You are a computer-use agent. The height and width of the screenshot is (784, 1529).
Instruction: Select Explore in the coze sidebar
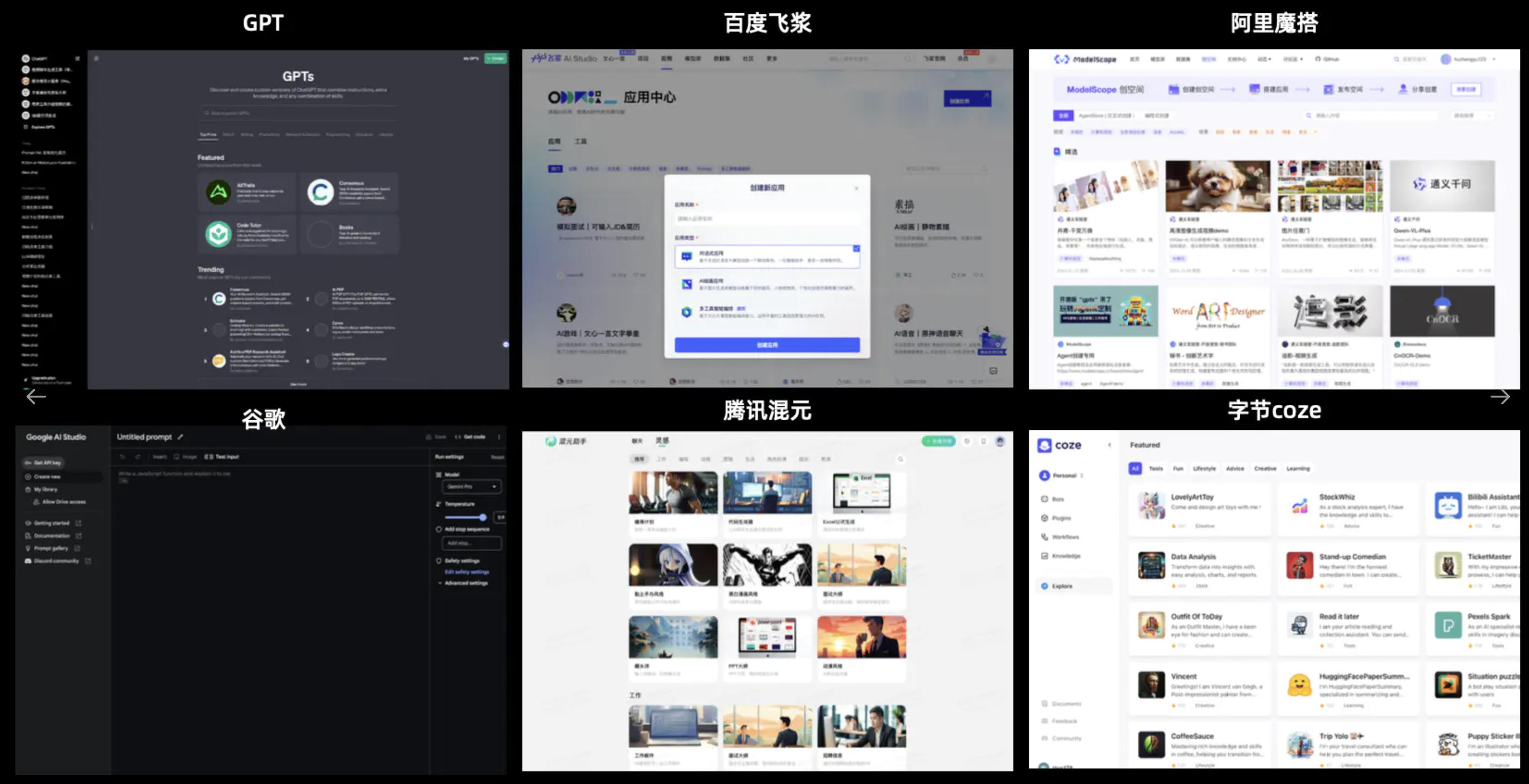coord(1073,586)
